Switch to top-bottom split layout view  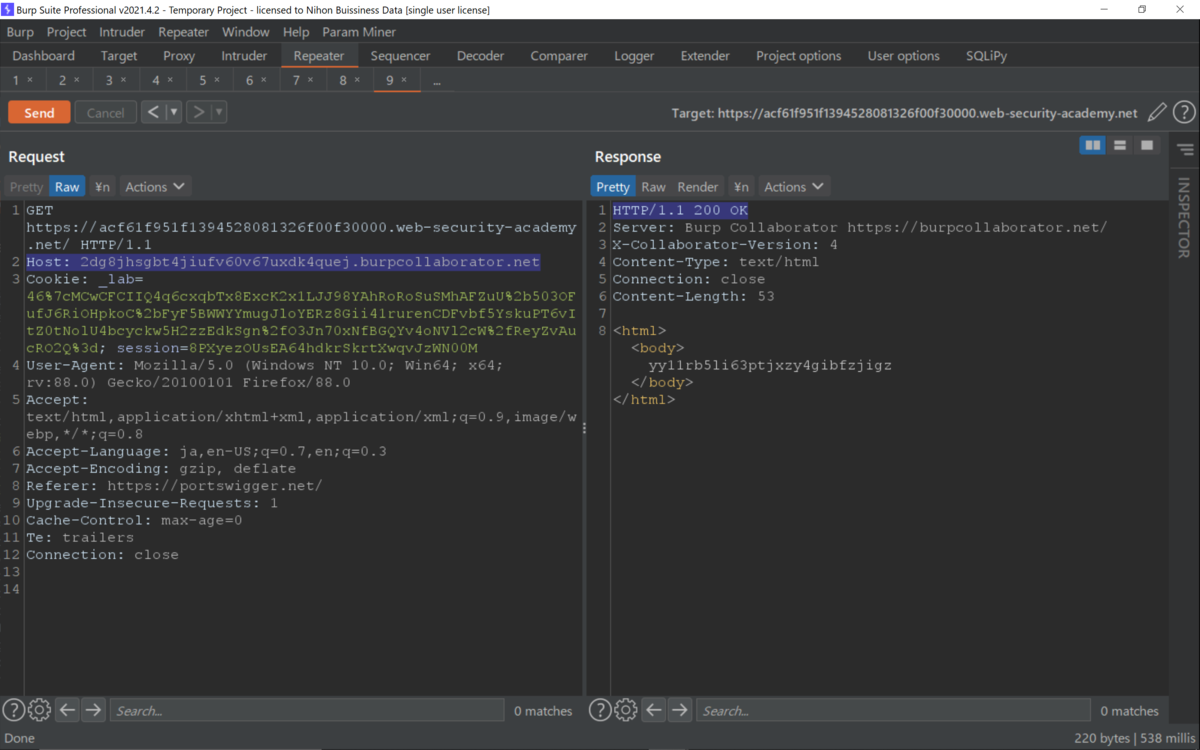pos(1120,146)
